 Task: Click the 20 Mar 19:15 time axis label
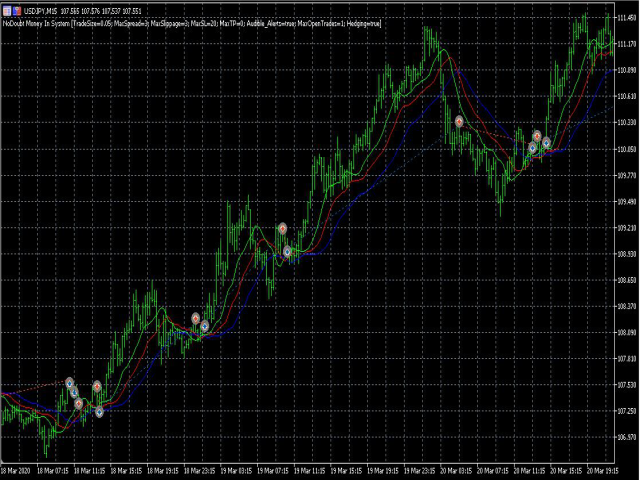[x=603, y=471]
